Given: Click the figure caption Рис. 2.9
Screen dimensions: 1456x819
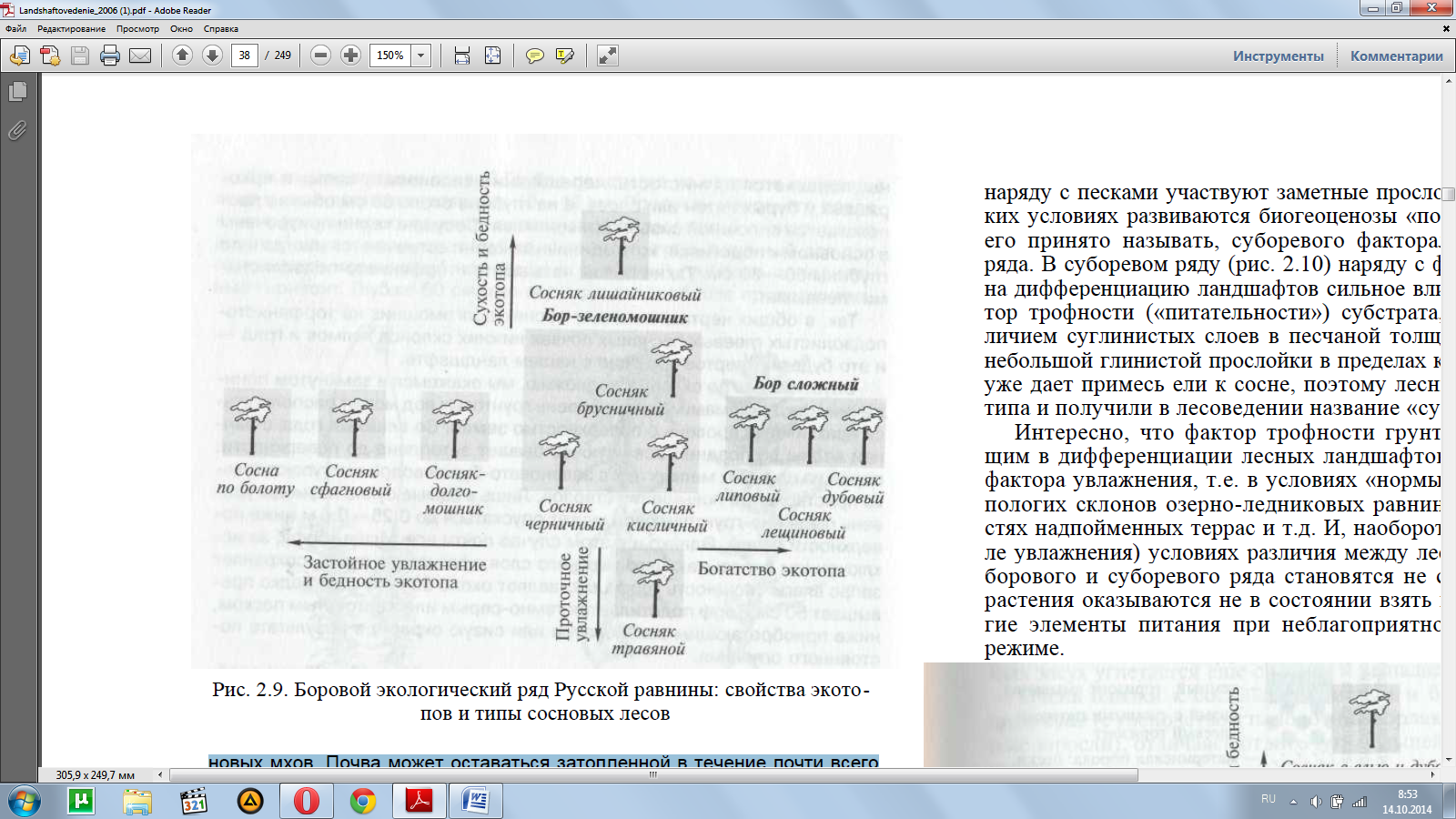Looking at the screenshot, I should click(x=542, y=702).
